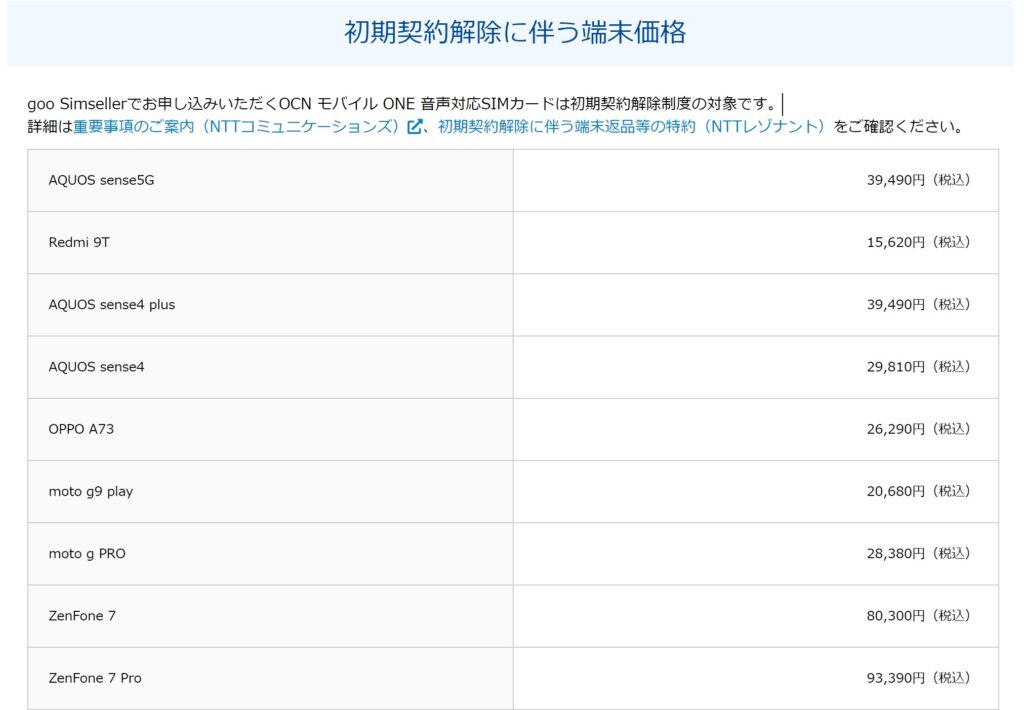Select the AQUOS sense4 model name cell

click(x=270, y=367)
